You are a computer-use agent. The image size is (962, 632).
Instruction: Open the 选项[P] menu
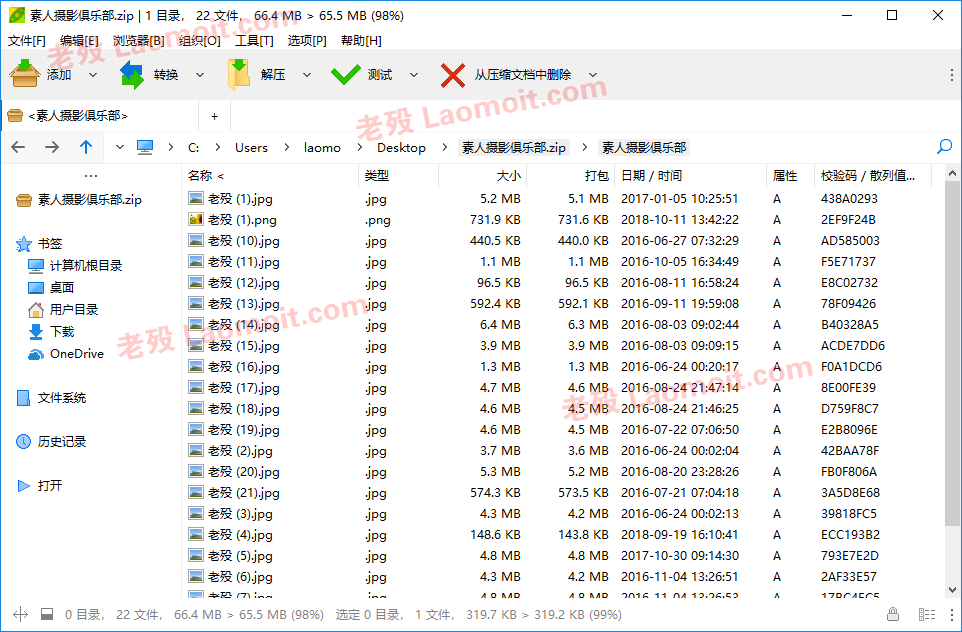click(307, 40)
